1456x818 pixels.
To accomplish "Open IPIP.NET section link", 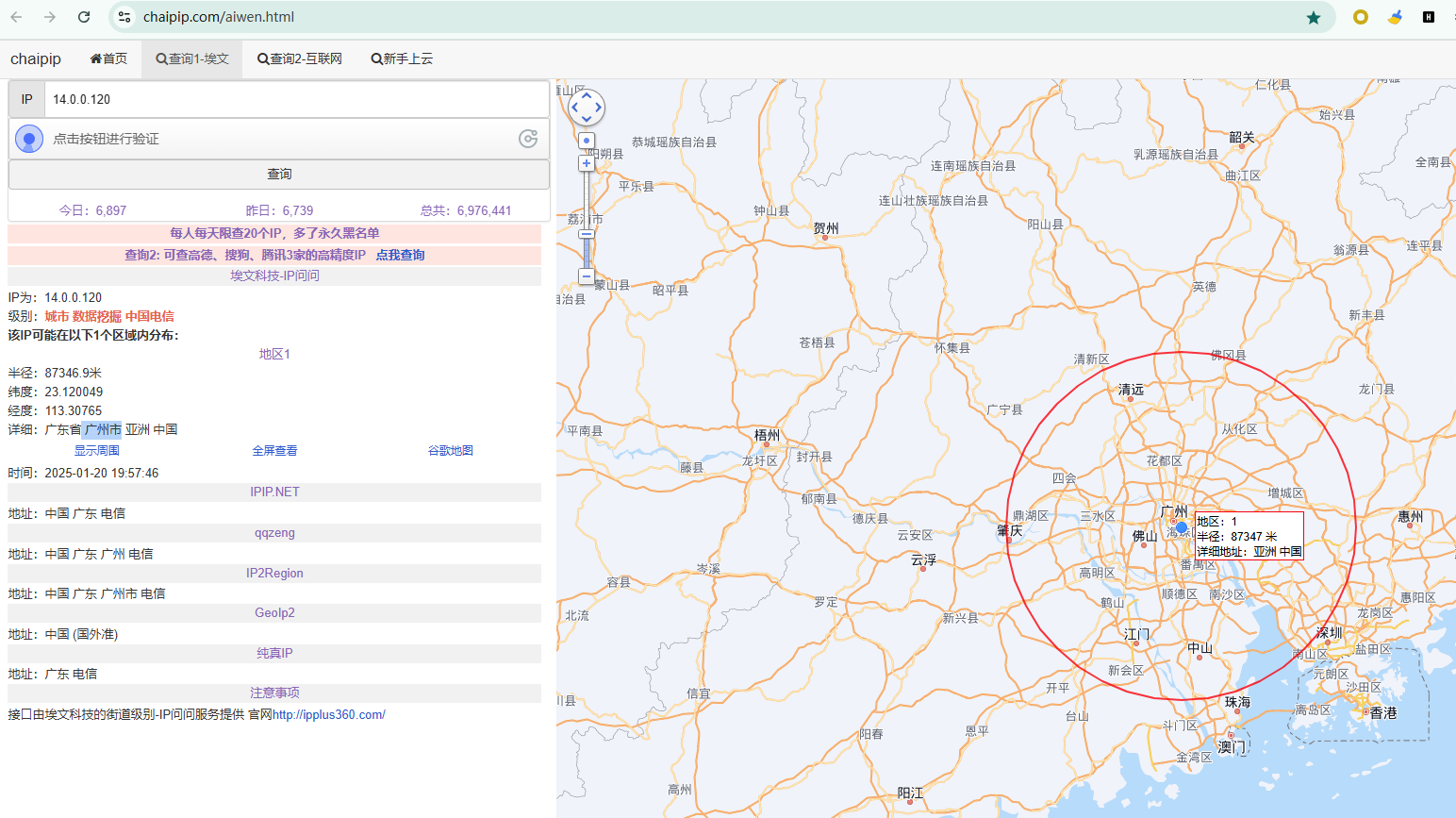I will point(274,492).
